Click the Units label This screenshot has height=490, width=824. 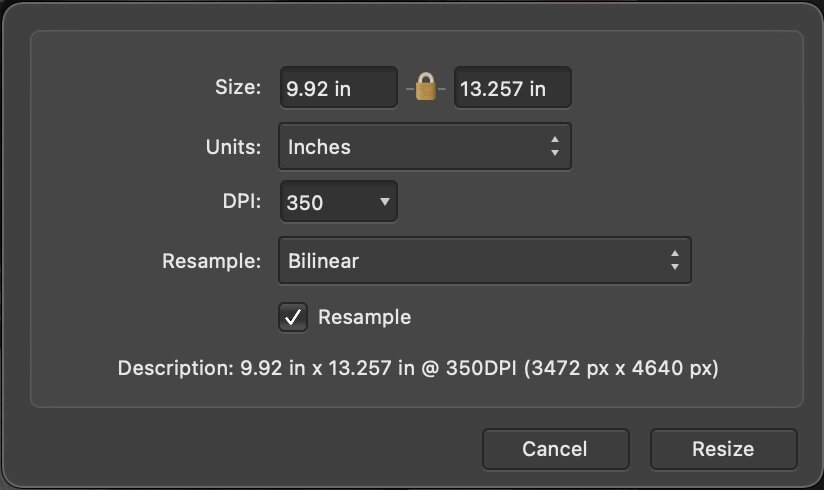[233, 147]
